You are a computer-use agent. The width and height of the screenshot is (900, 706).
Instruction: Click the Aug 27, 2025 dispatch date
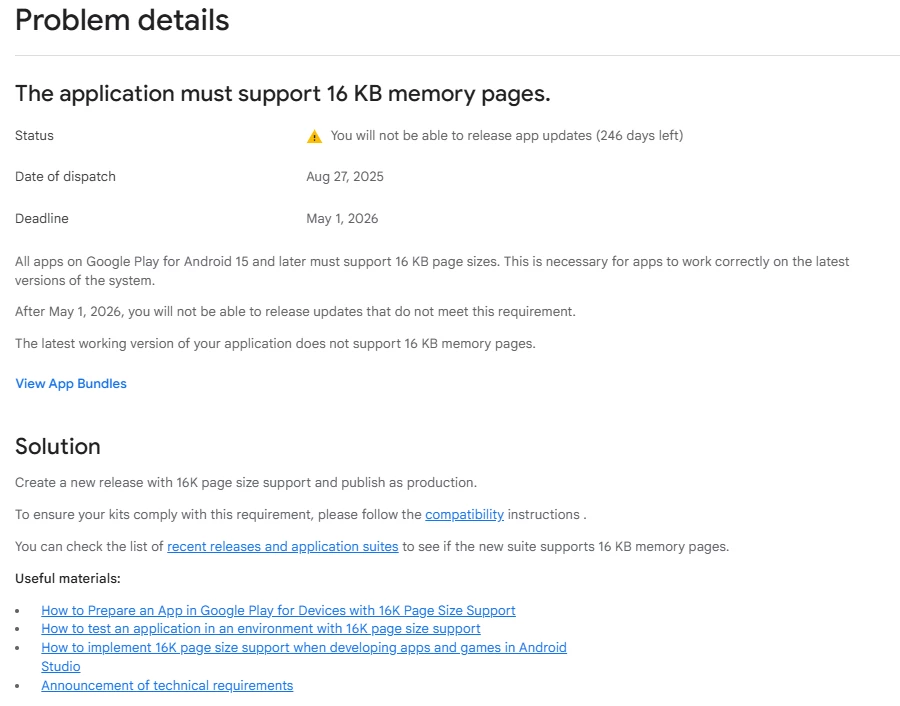(345, 177)
